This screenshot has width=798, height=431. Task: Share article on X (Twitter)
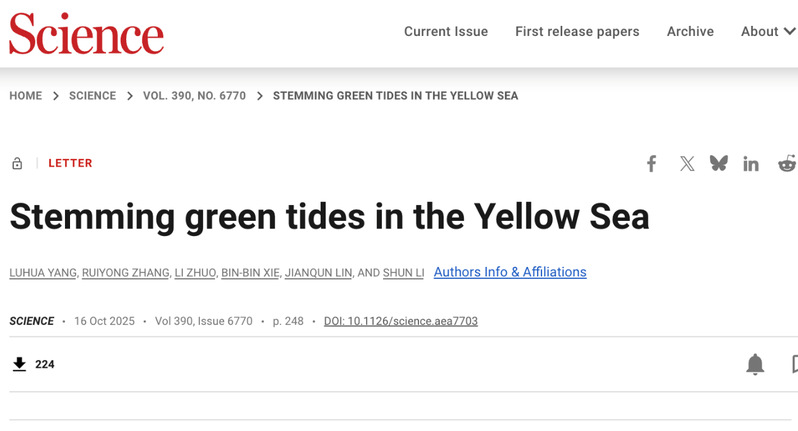pyautogui.click(x=687, y=164)
